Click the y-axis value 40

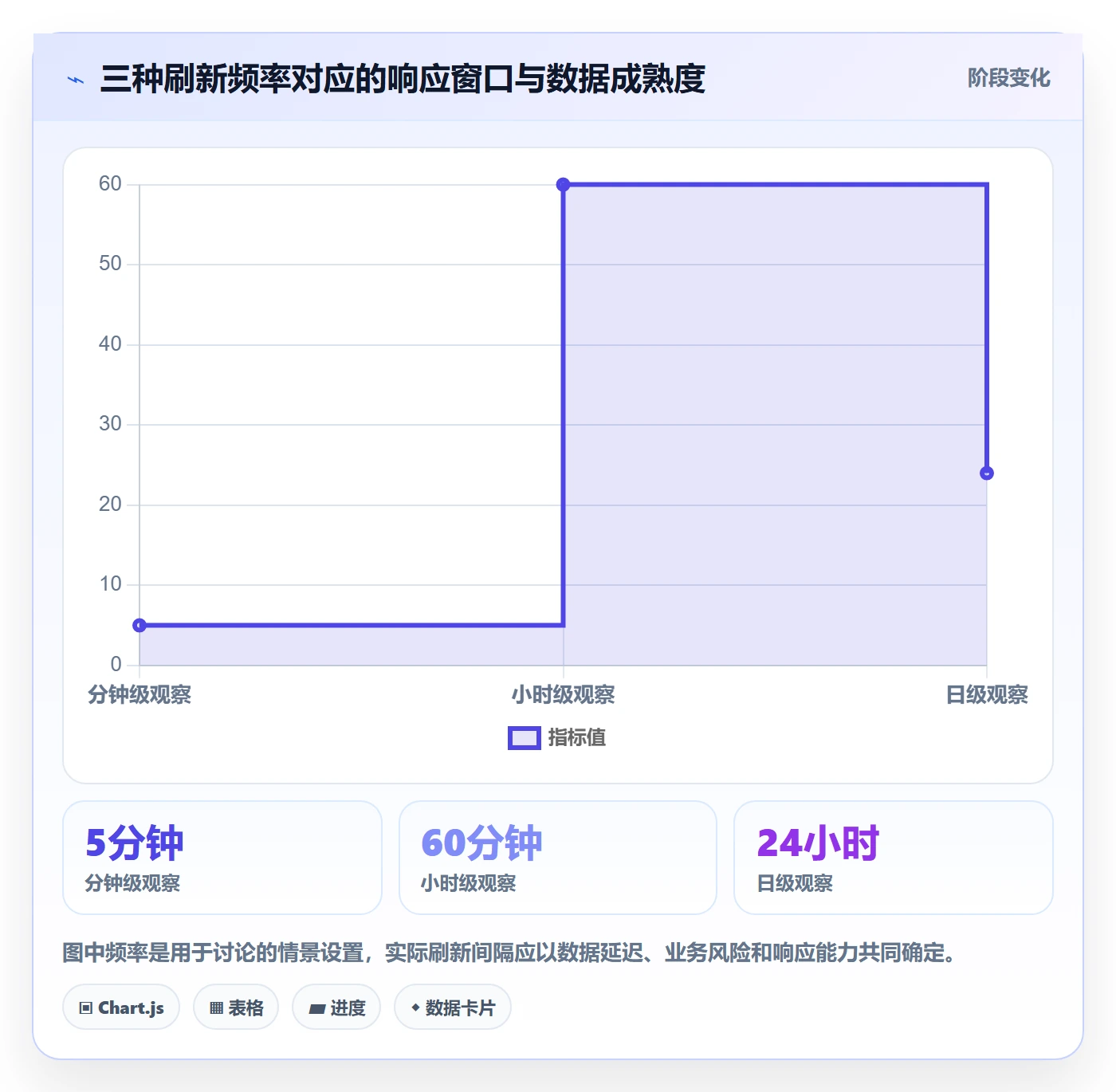pos(110,344)
